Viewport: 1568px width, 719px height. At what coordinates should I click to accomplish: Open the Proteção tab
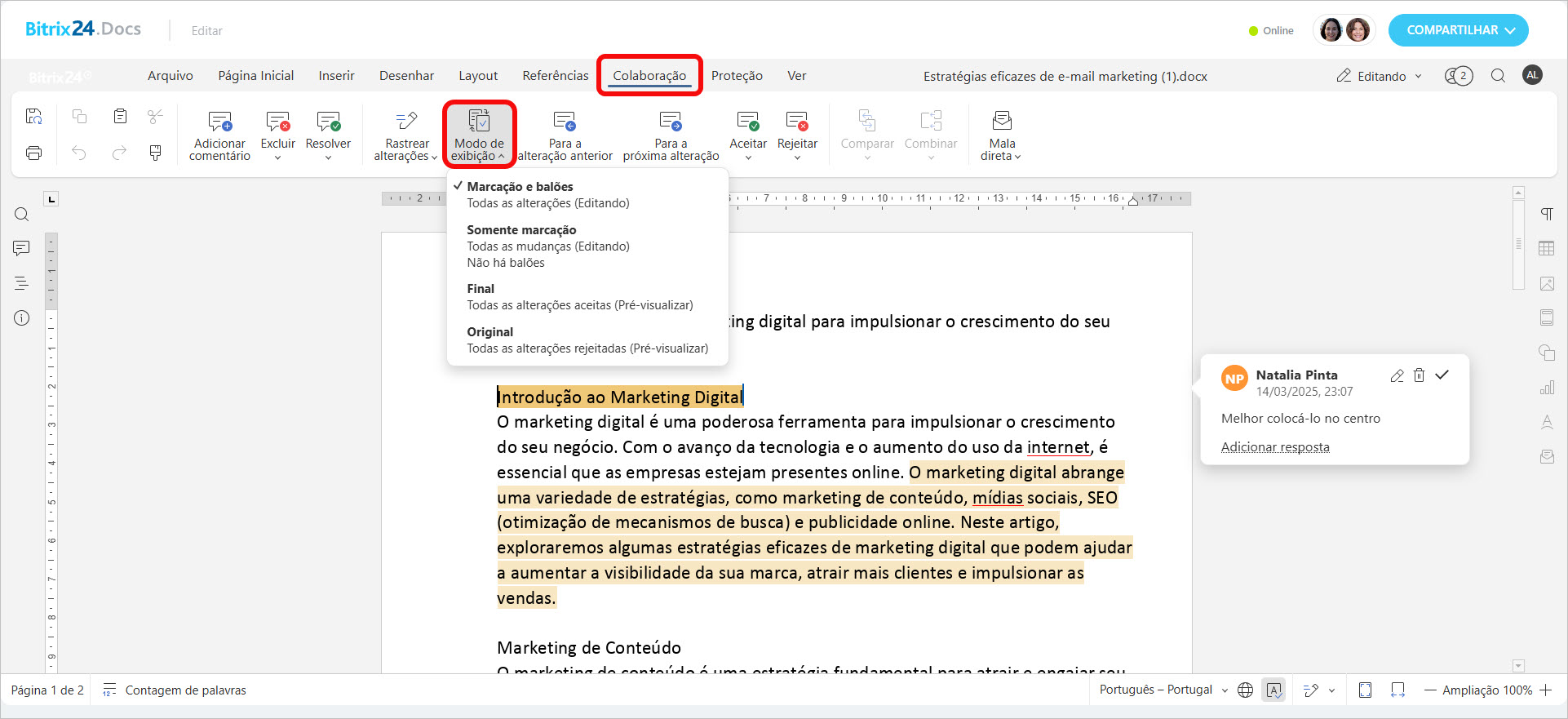[x=736, y=76]
